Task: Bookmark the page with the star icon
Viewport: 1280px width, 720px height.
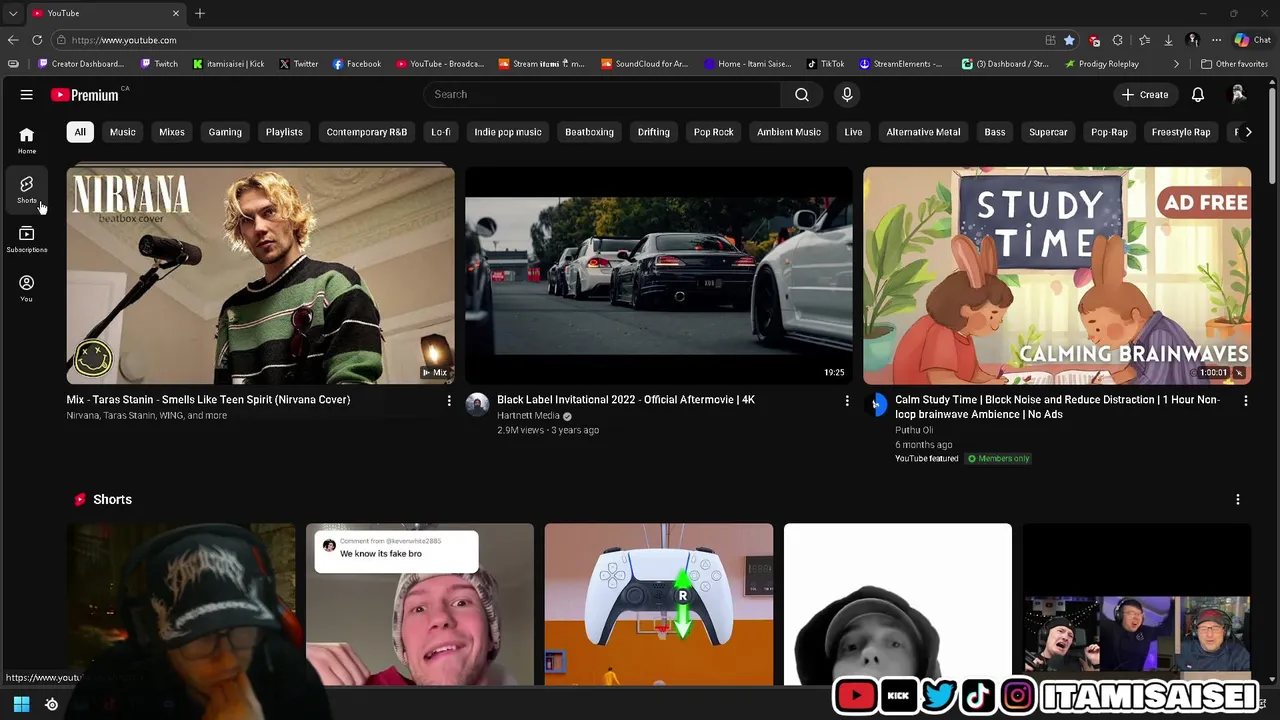Action: pyautogui.click(x=1069, y=40)
